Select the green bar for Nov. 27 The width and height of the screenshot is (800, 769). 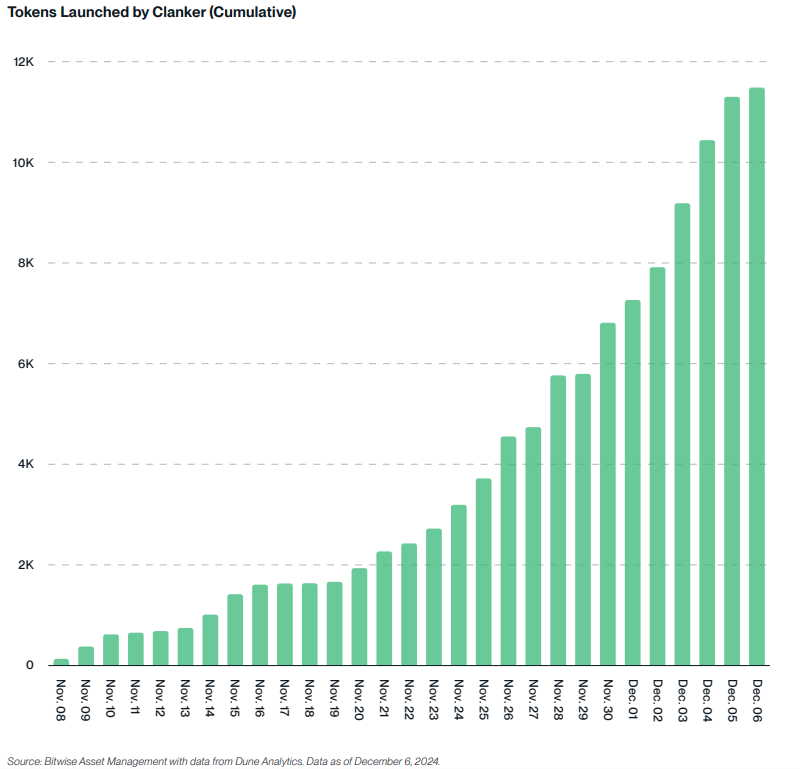533,546
